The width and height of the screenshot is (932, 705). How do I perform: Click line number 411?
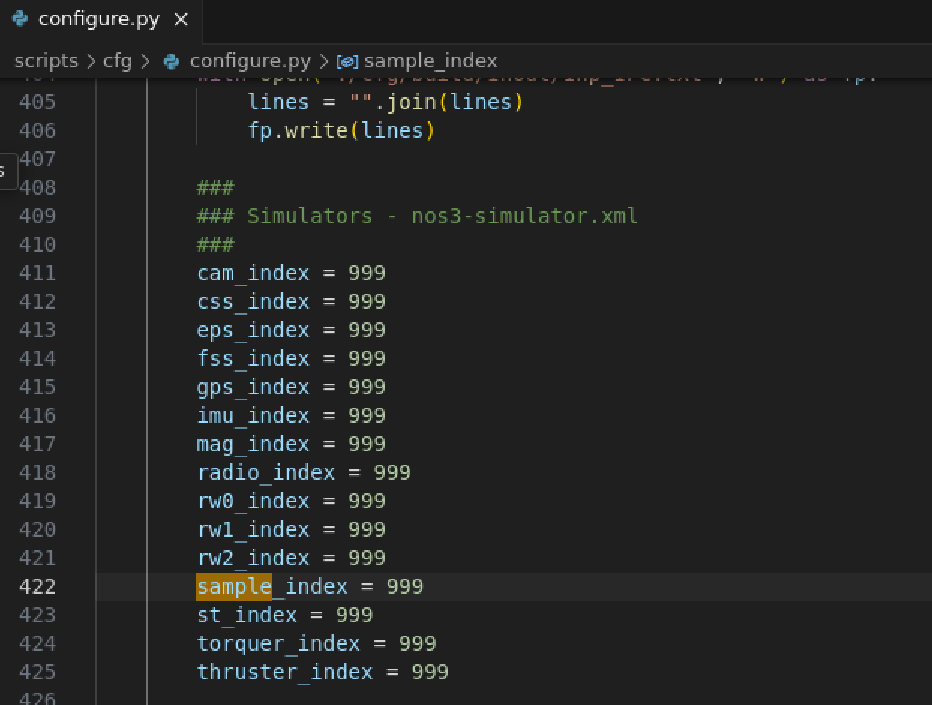point(37,273)
